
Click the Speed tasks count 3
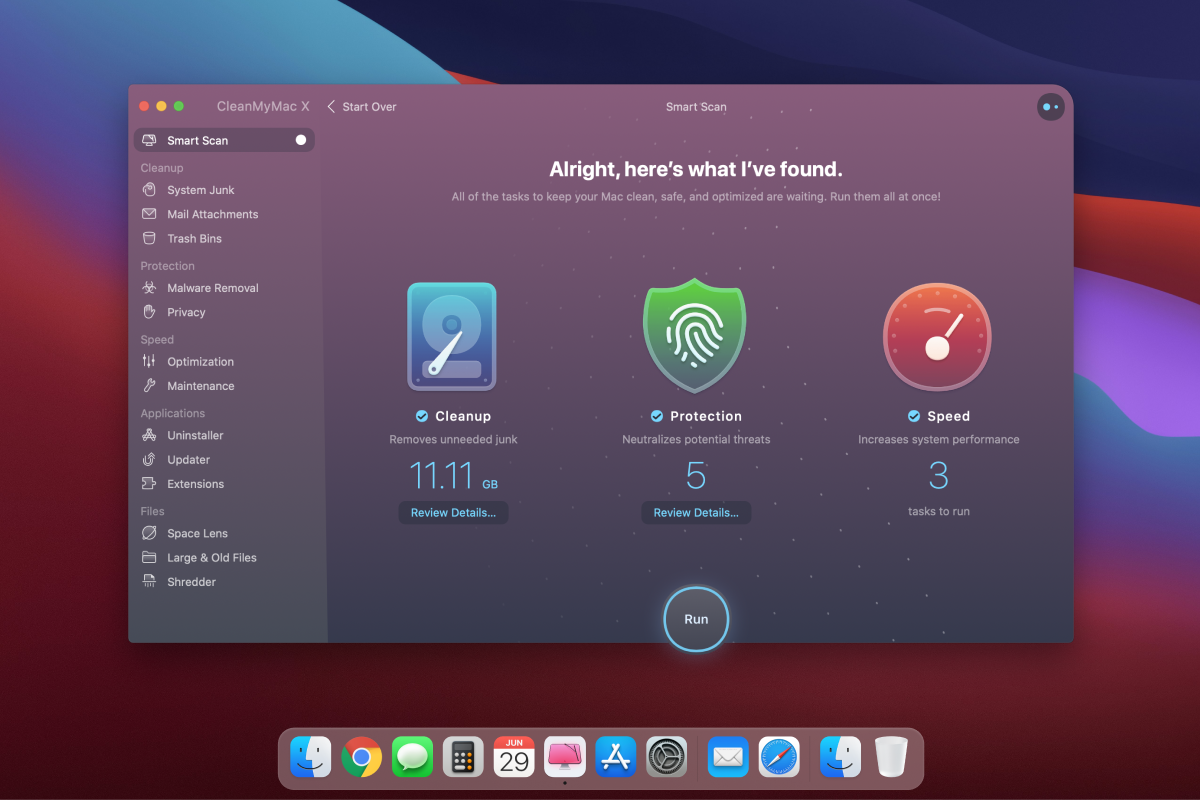click(938, 476)
